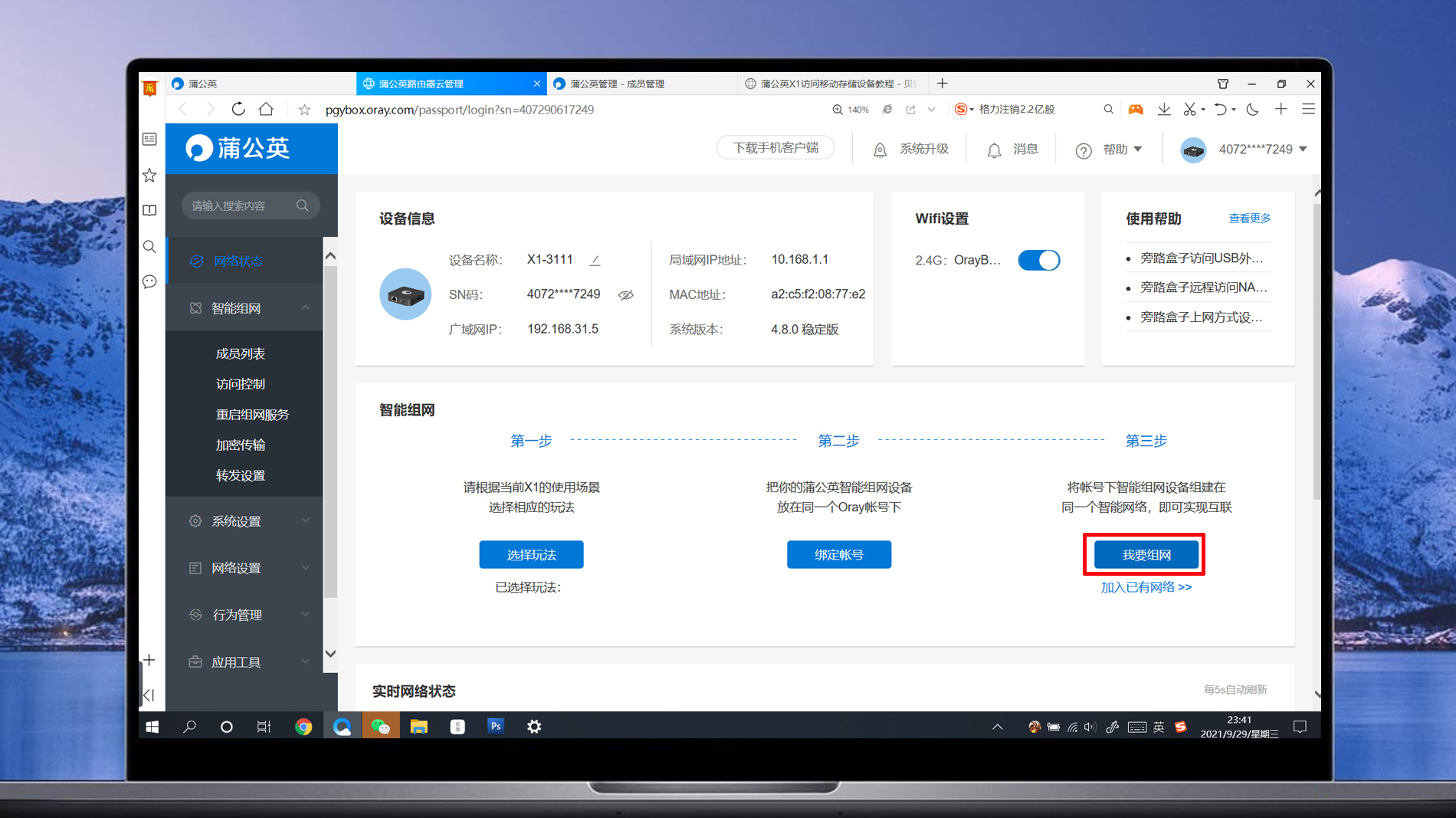1456x818 pixels.
Task: Toggle the 2.4G OrayB WiFi switch
Action: point(1038,260)
